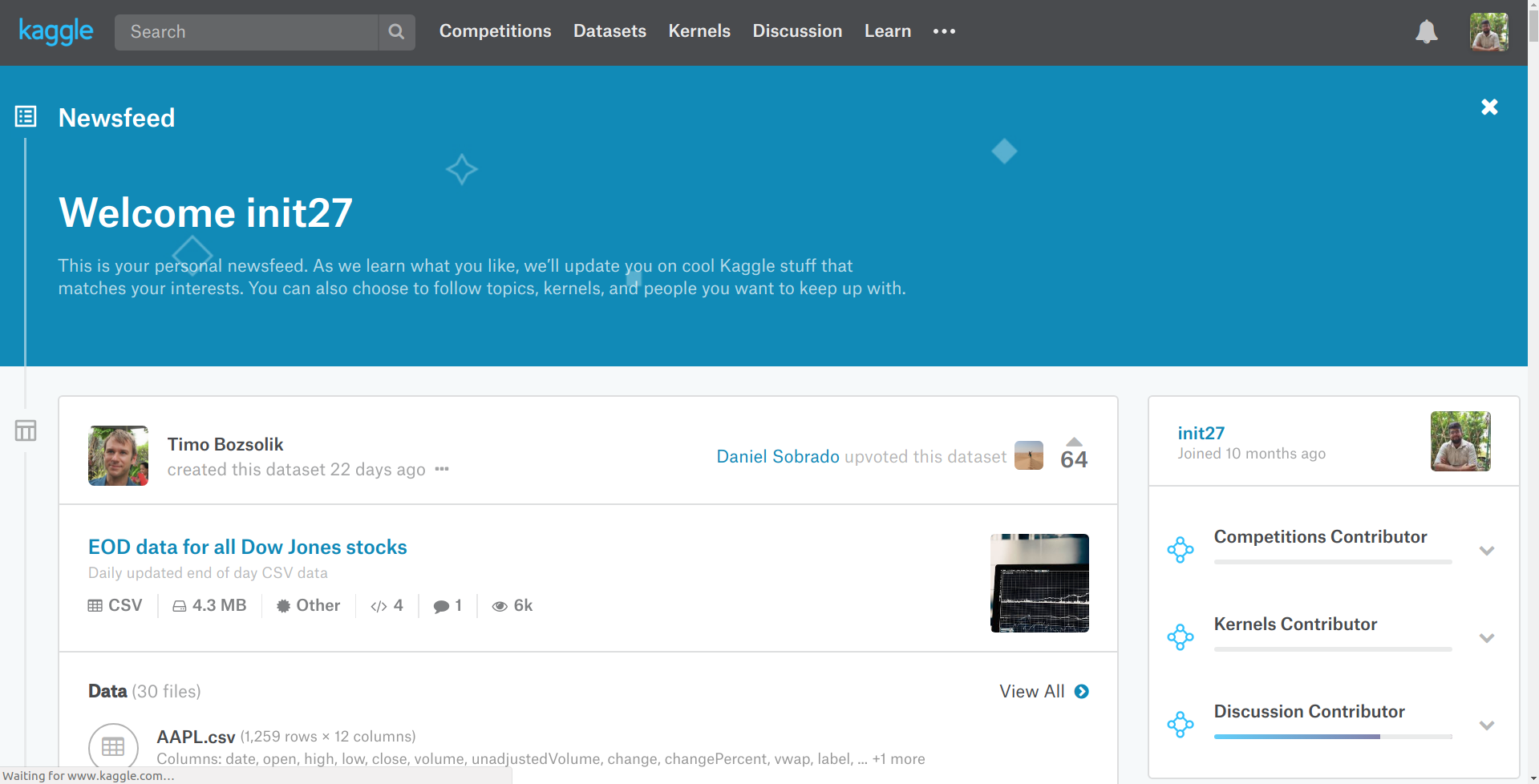The image size is (1539, 784).
Task: Click the Discussion Contributor progress bar
Action: coord(1332,736)
